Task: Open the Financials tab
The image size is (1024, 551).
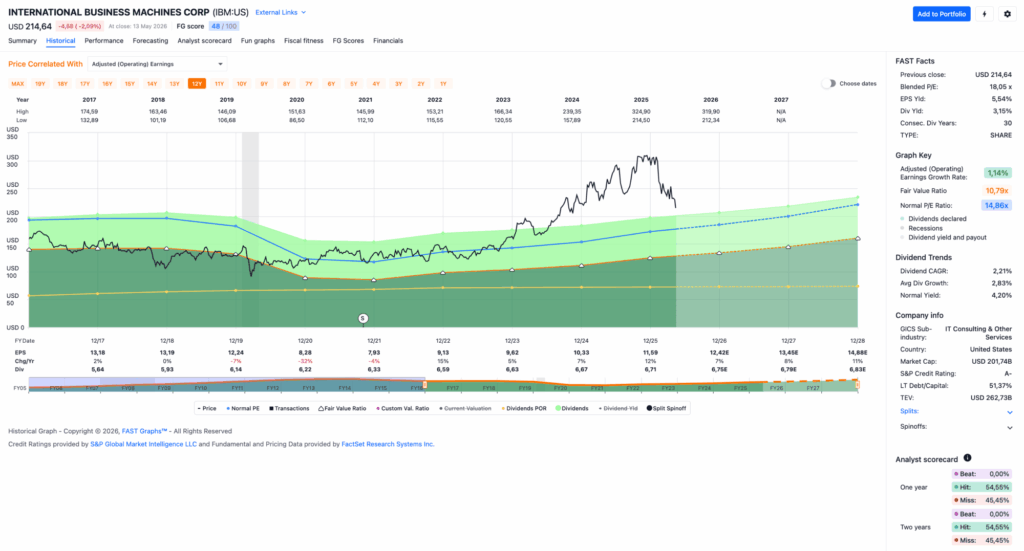Action: point(388,40)
